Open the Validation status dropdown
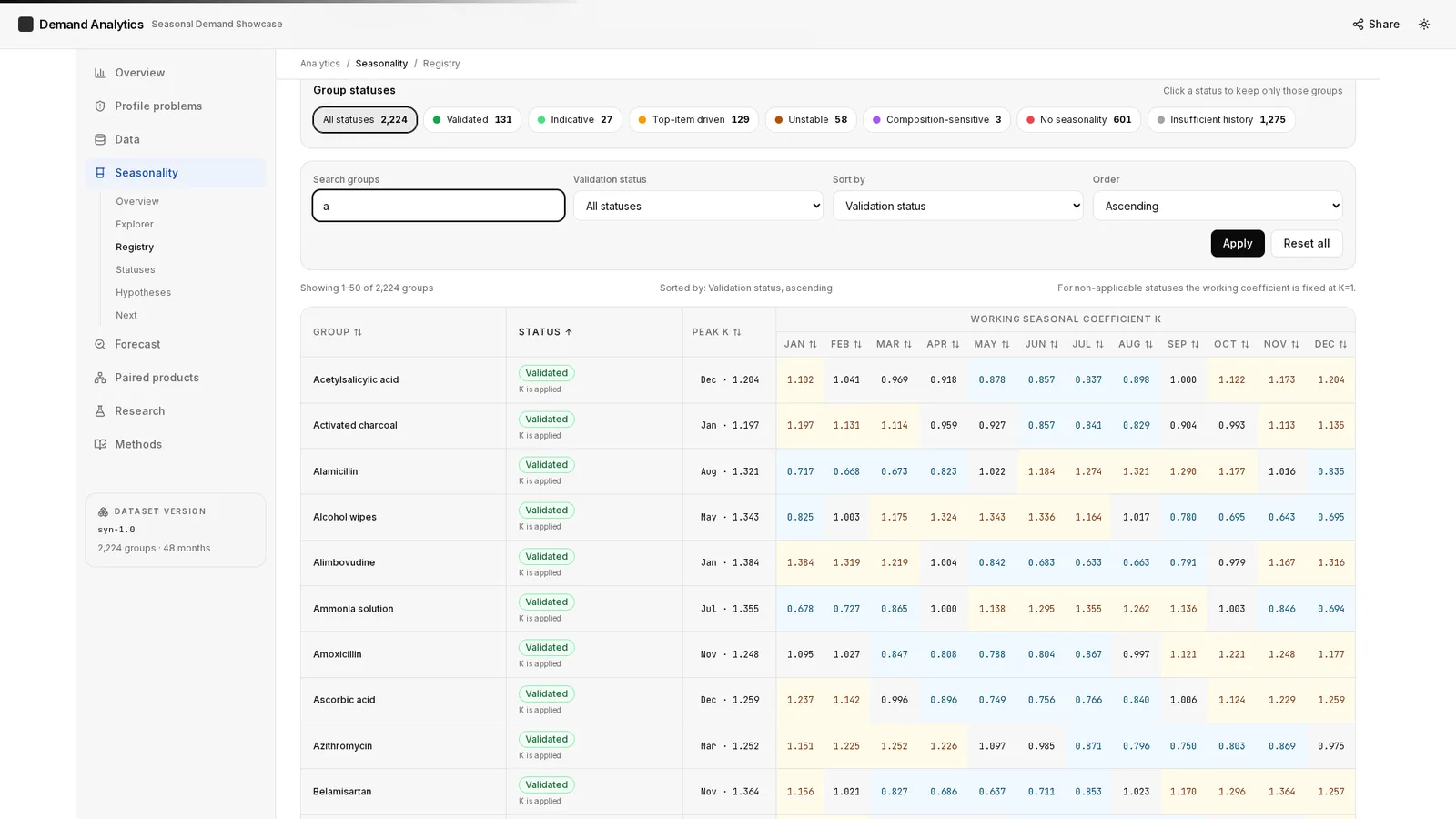The height and width of the screenshot is (819, 1456). [698, 206]
